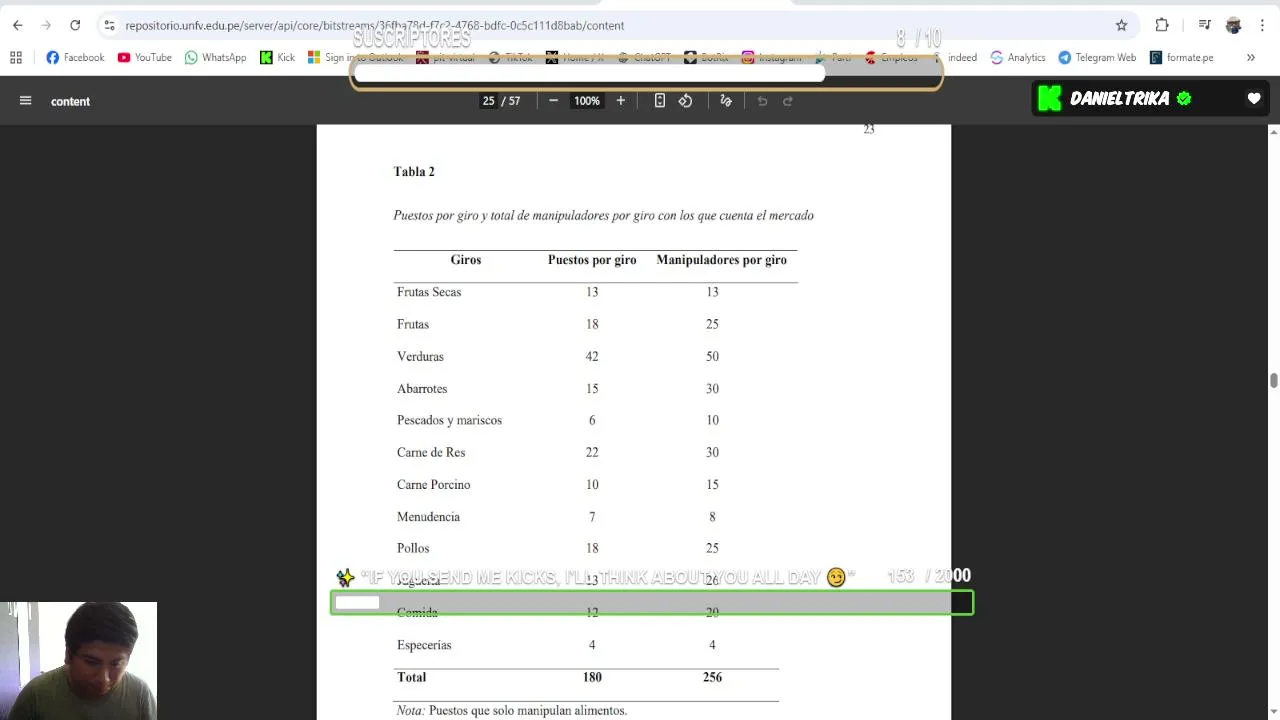1280x720 pixels.
Task: Click the webcam overlay thumbnail
Action: pos(78,660)
